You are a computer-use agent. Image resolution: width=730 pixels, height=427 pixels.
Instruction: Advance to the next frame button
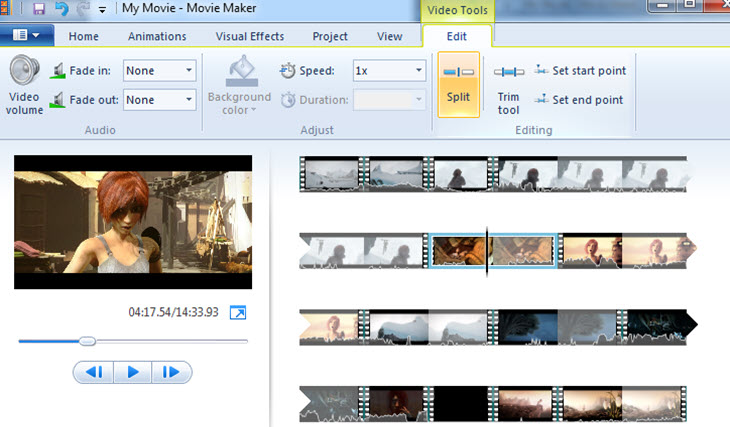(x=171, y=372)
